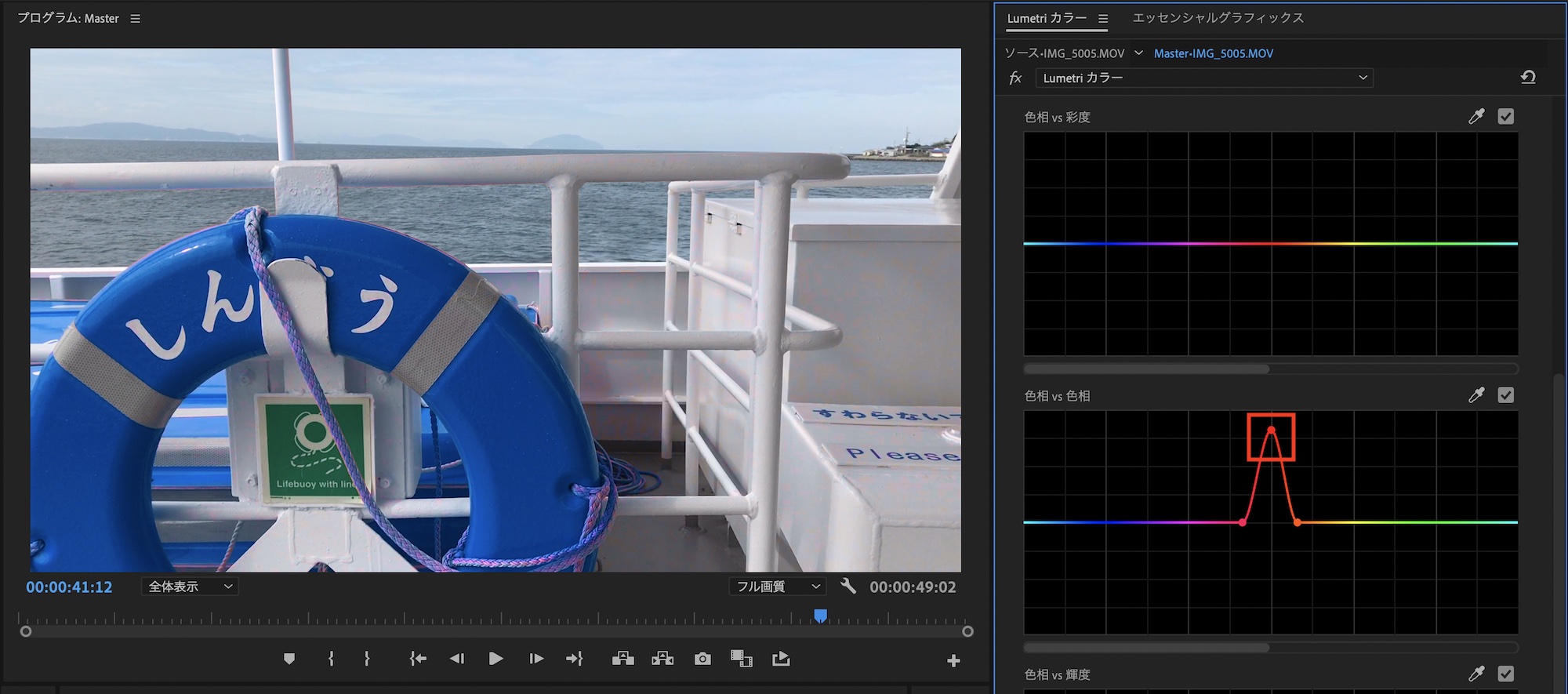Image resolution: width=1568 pixels, height=694 pixels.
Task: Add a marker in the Program monitor
Action: 289,659
